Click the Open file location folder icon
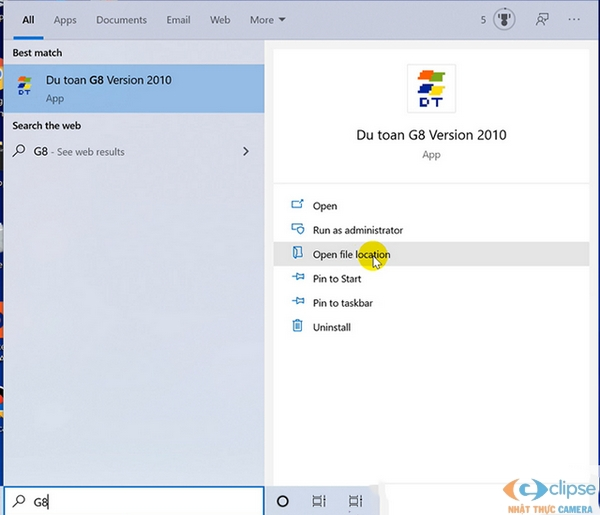The width and height of the screenshot is (600, 515). [297, 253]
